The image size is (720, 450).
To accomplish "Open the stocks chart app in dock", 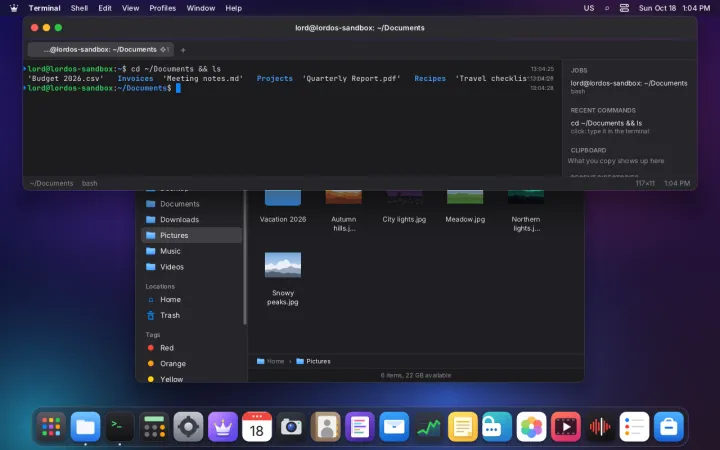I will [428, 427].
